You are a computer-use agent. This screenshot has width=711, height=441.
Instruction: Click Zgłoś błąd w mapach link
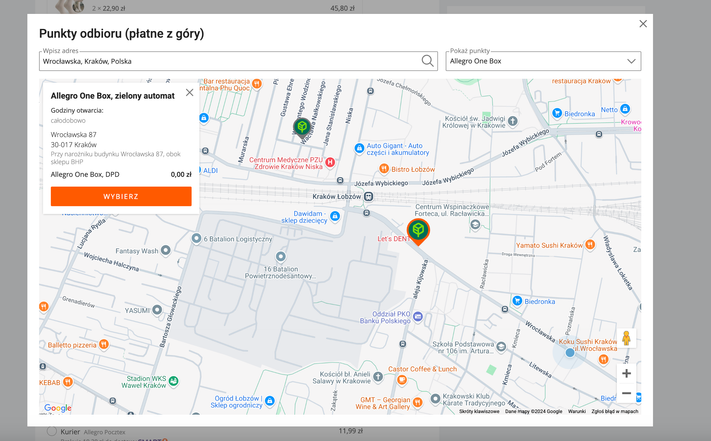614,412
